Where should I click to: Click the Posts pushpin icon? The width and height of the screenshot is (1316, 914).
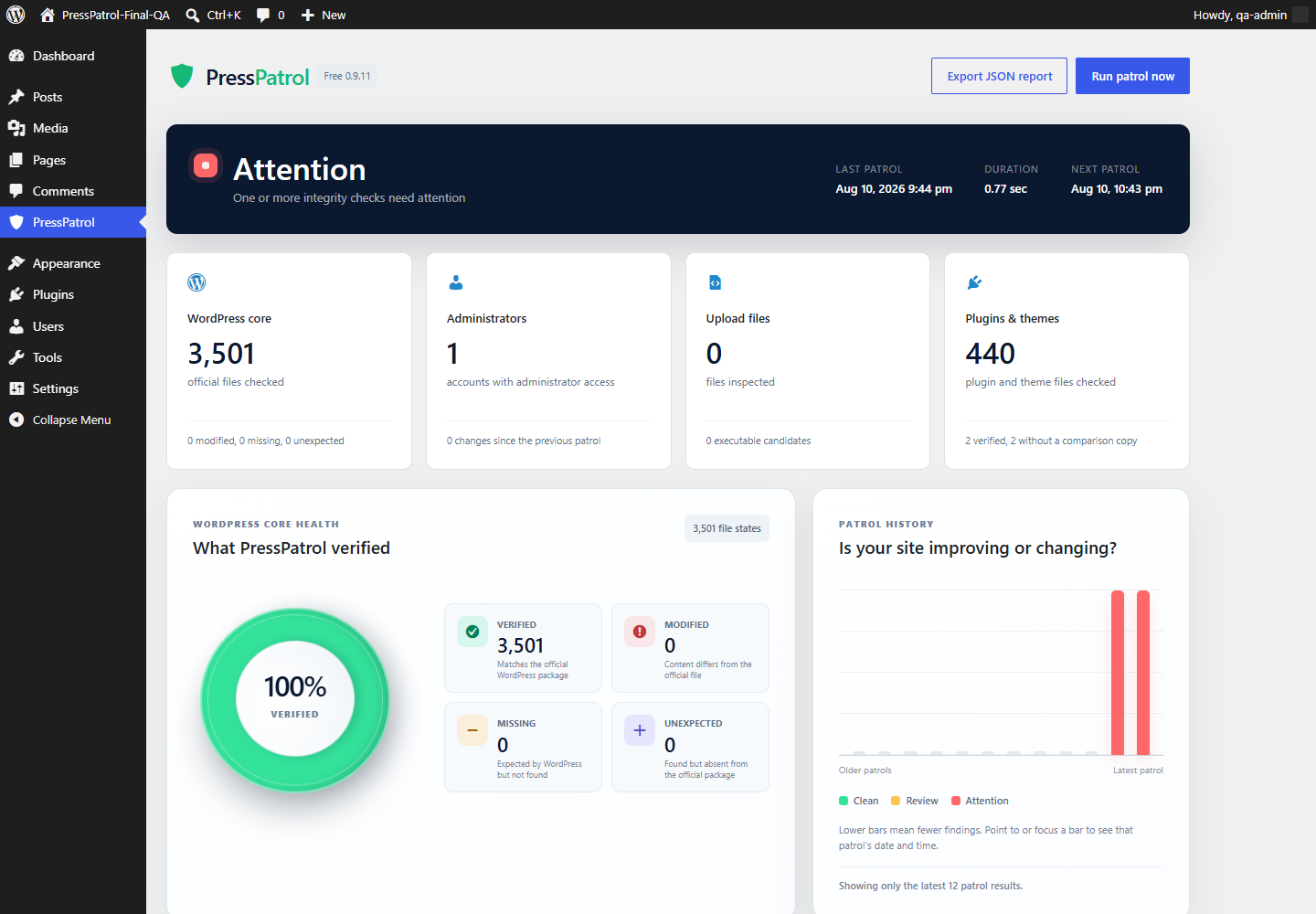[16, 97]
